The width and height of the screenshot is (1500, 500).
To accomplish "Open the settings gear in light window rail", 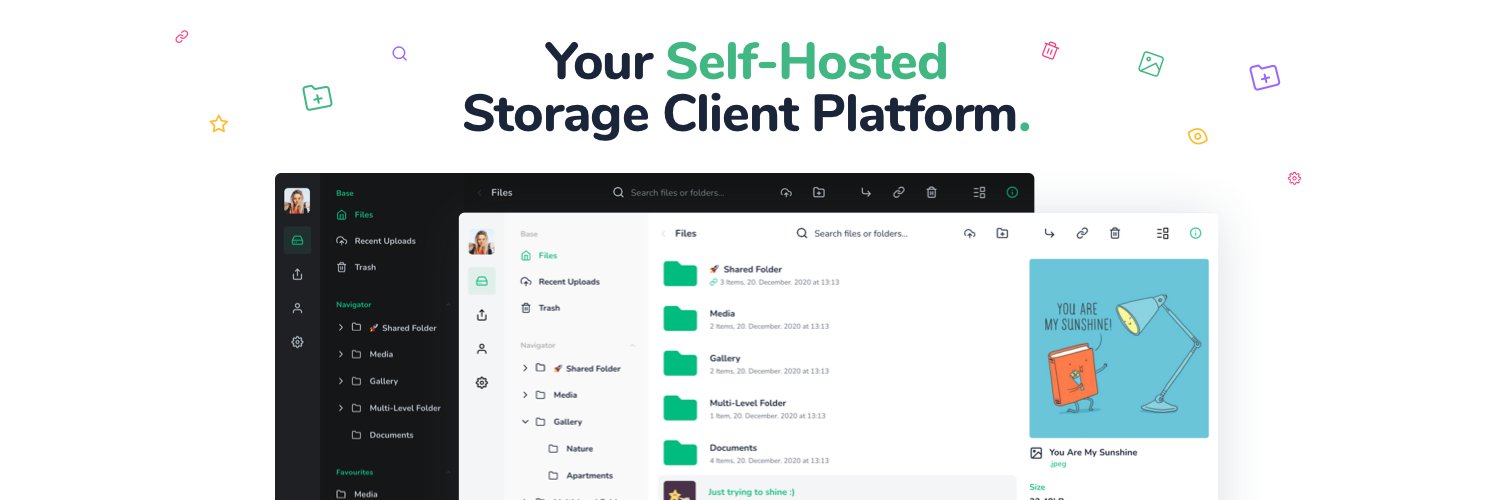I will tap(482, 383).
